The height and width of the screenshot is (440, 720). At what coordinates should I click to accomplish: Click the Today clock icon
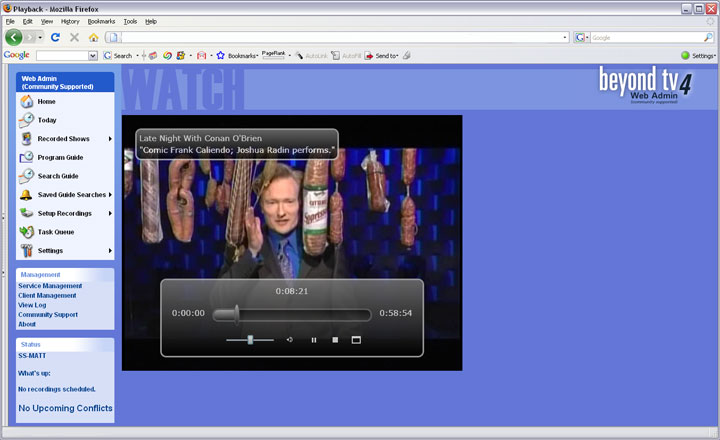27,120
